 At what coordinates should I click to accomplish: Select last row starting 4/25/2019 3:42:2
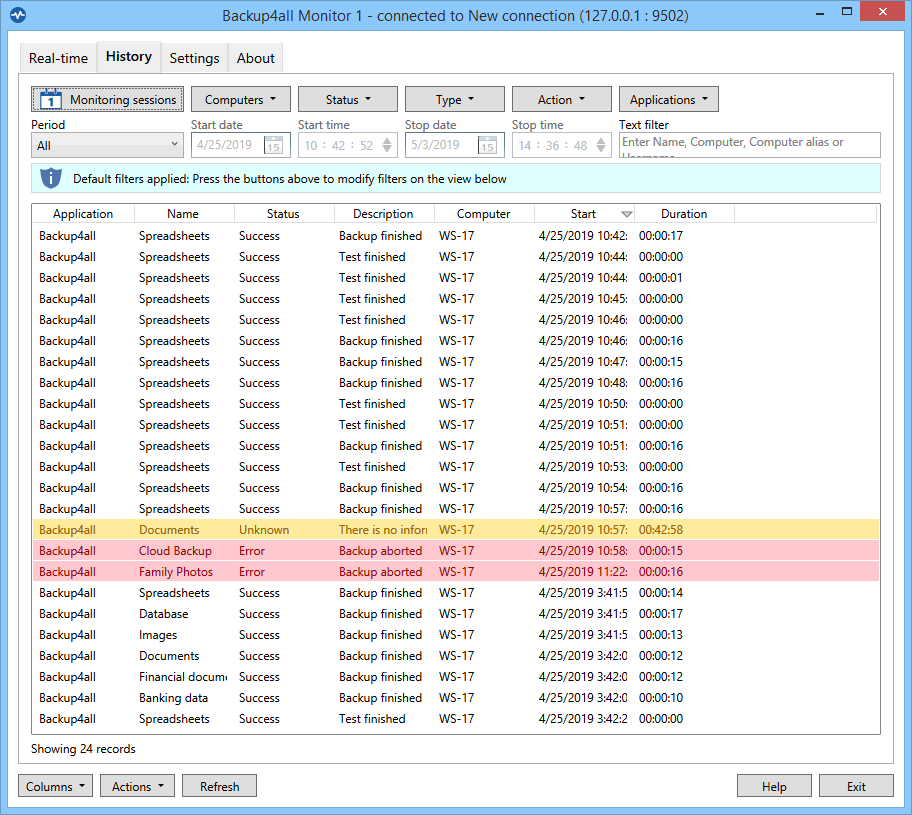click(x=456, y=718)
